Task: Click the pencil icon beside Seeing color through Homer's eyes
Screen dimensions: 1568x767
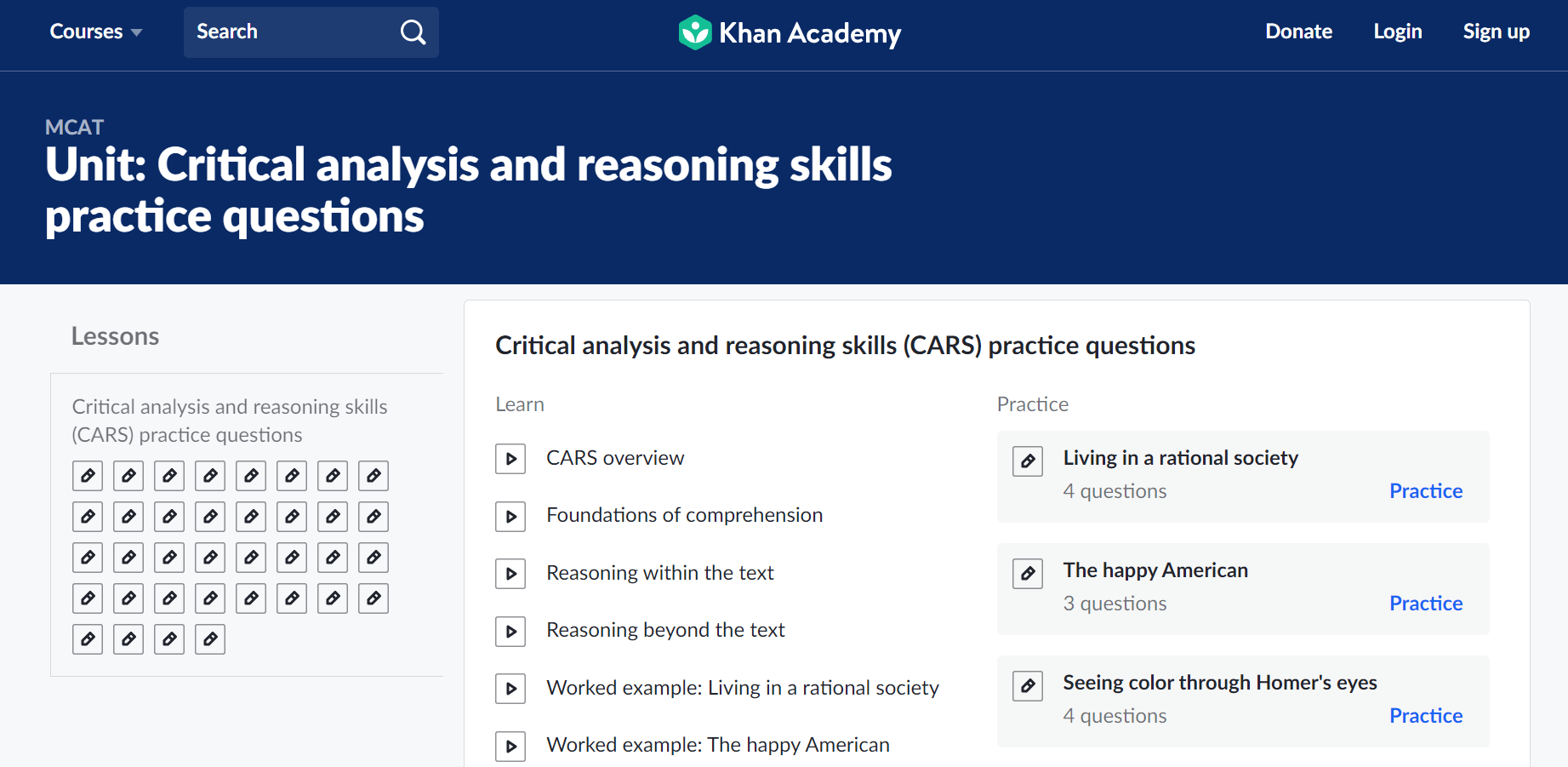Action: pos(1028,685)
